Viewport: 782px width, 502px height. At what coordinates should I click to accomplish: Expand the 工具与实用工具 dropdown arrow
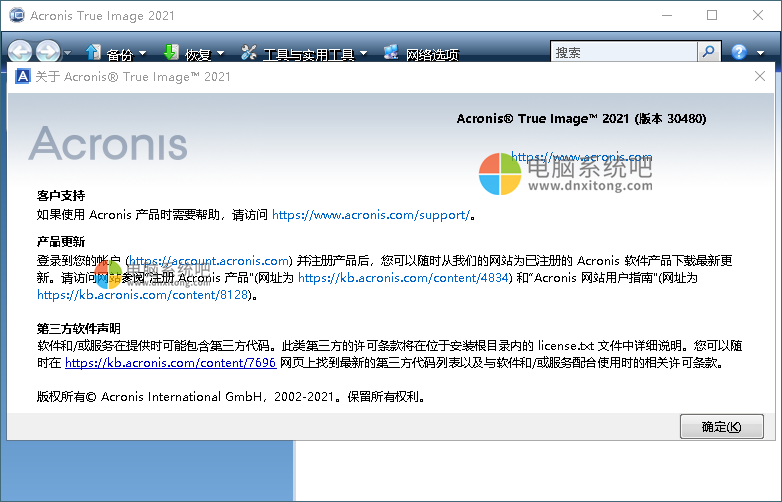(363, 53)
